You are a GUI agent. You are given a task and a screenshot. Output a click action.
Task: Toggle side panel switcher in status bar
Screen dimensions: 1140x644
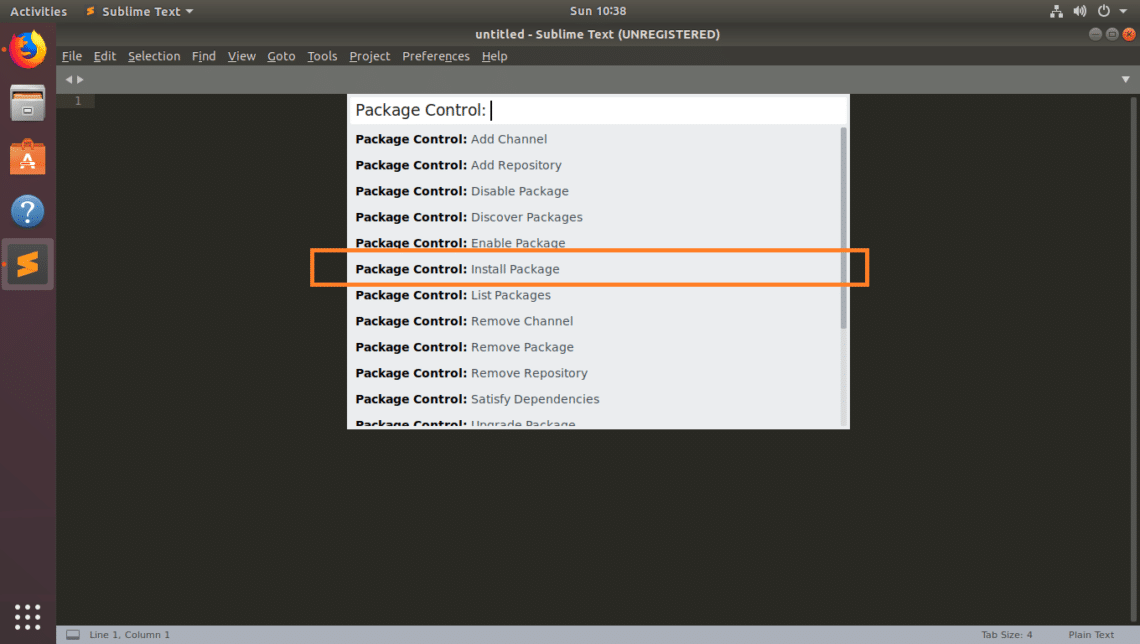point(73,635)
